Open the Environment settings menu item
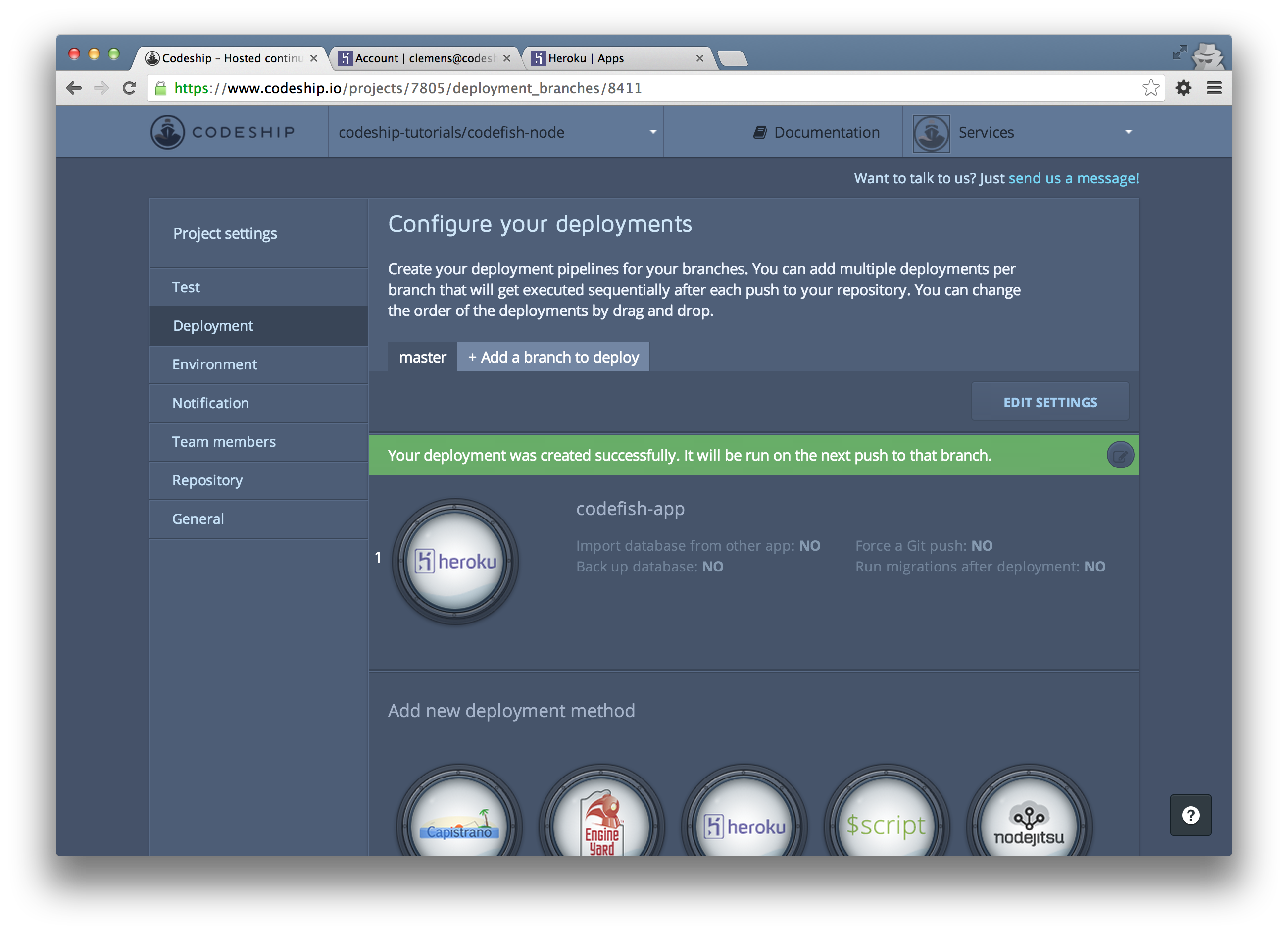 [x=215, y=365]
